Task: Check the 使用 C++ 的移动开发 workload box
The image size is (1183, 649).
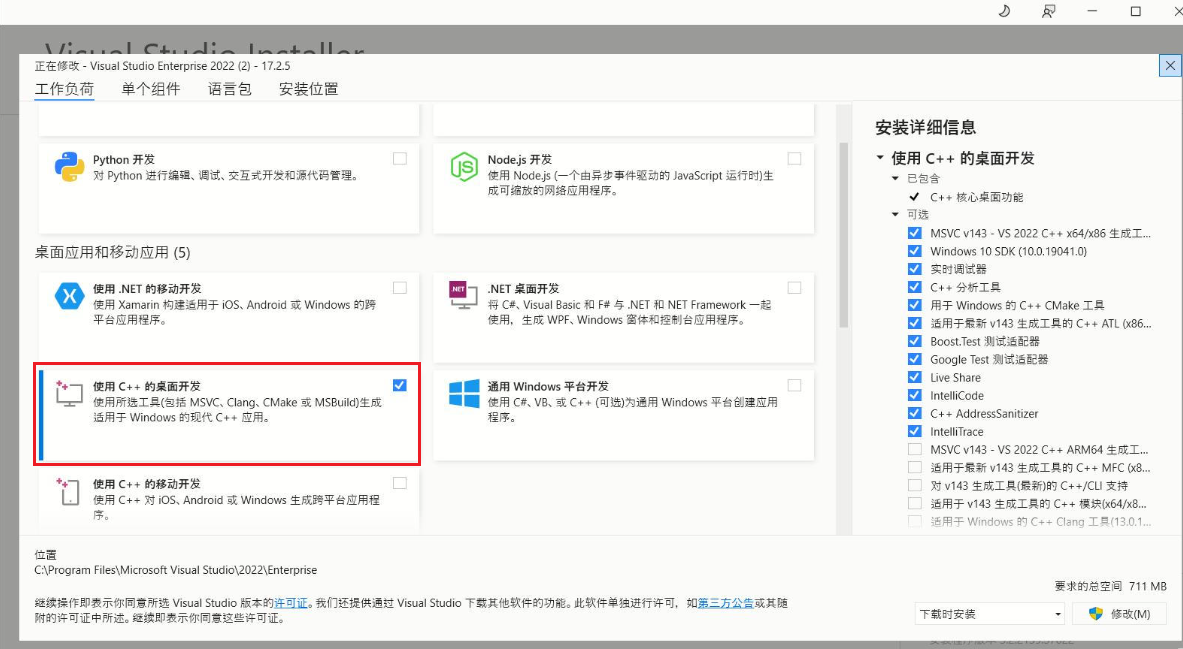Action: (400, 483)
